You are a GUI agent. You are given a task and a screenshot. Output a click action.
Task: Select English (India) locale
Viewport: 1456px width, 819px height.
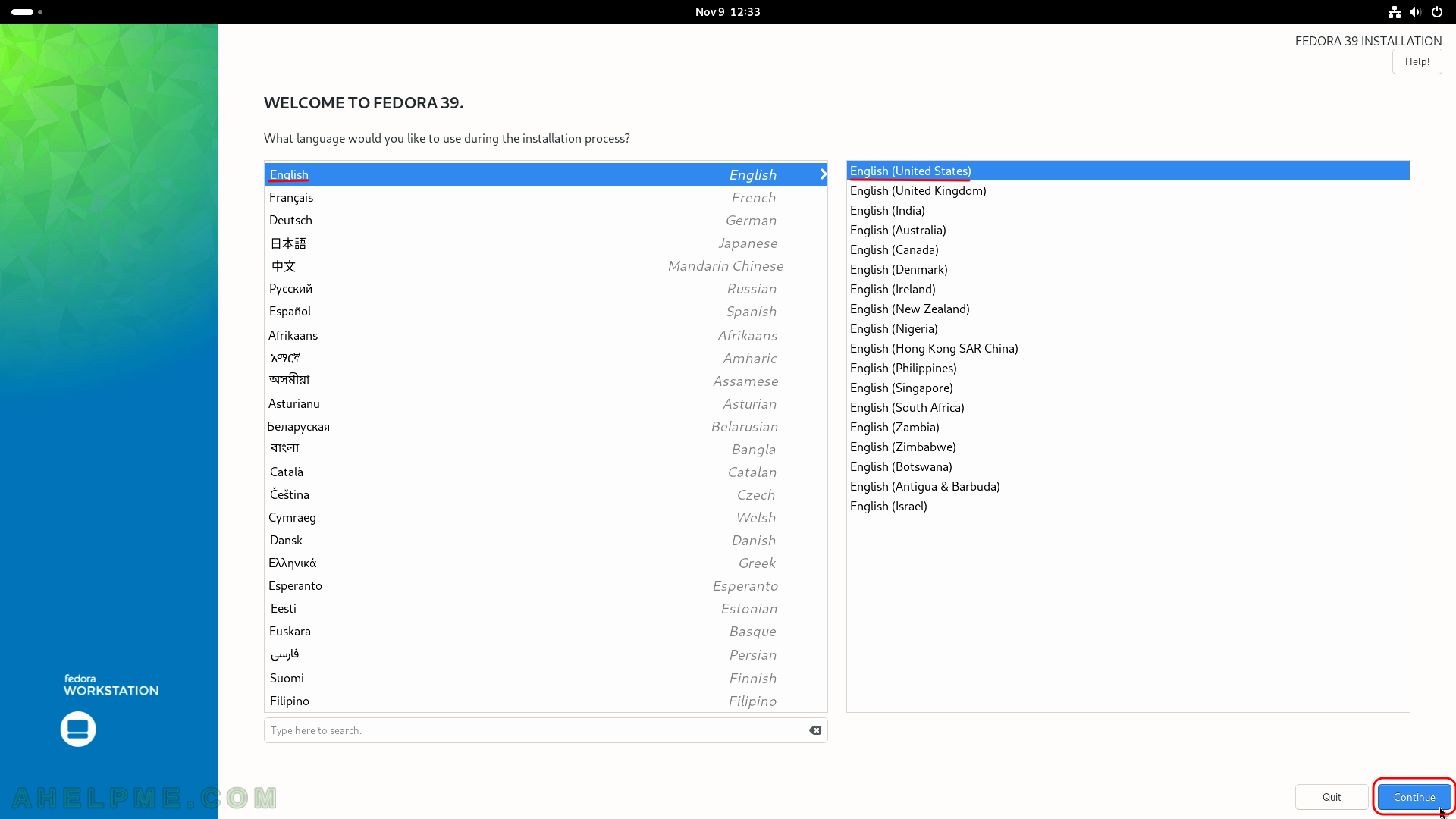[x=1128, y=210]
